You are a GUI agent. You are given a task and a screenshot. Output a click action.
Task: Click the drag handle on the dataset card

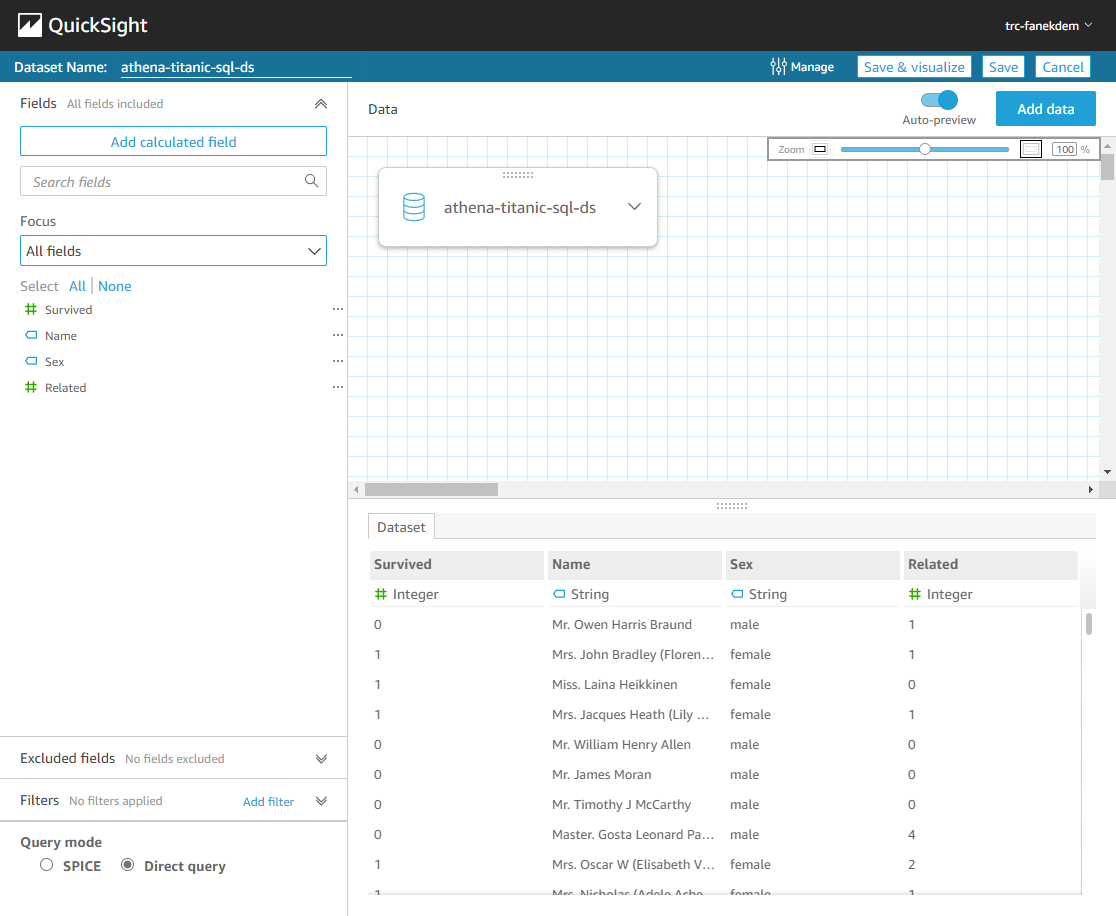(517, 175)
